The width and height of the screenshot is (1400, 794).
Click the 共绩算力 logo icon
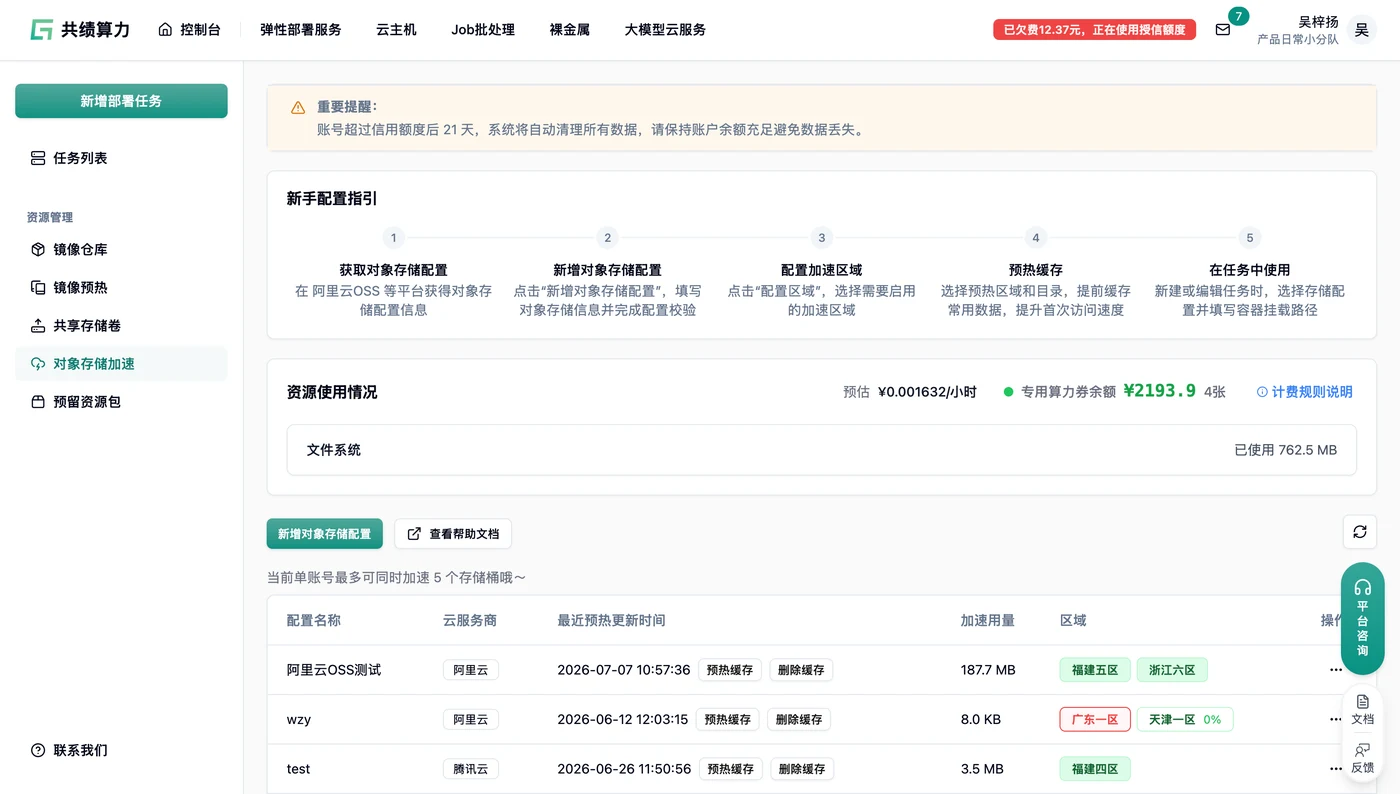click(x=41, y=29)
